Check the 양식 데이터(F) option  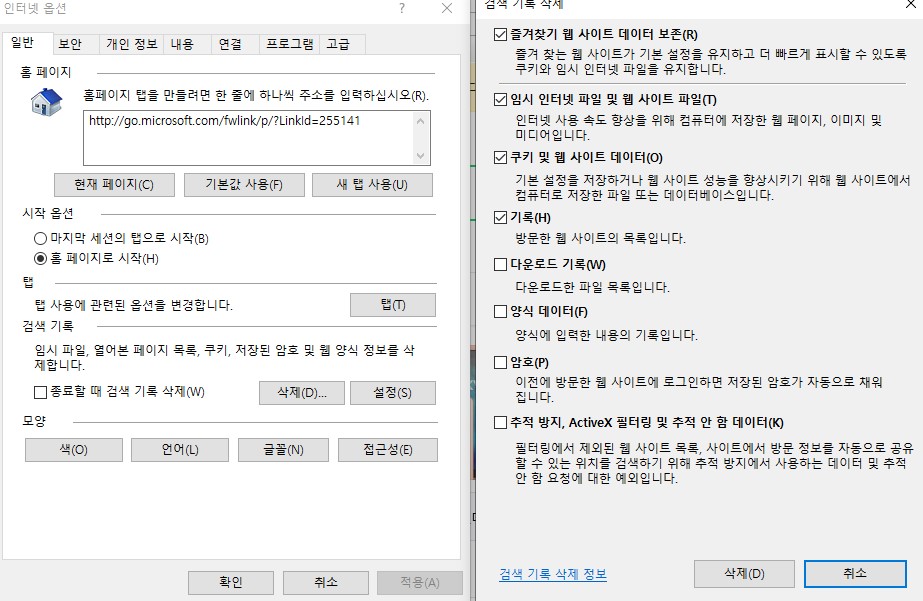500,311
